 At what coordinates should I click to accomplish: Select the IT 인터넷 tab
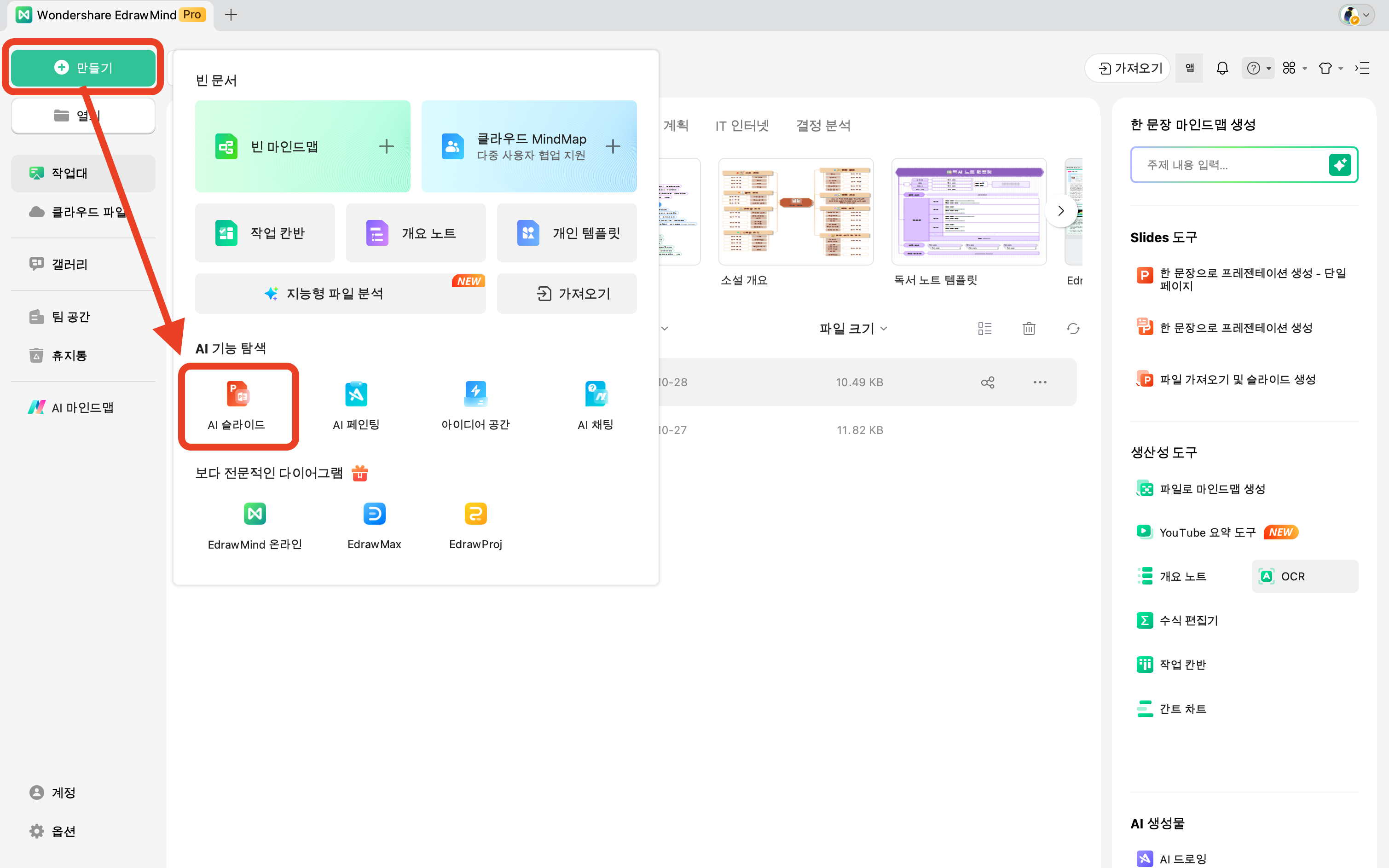pos(741,125)
